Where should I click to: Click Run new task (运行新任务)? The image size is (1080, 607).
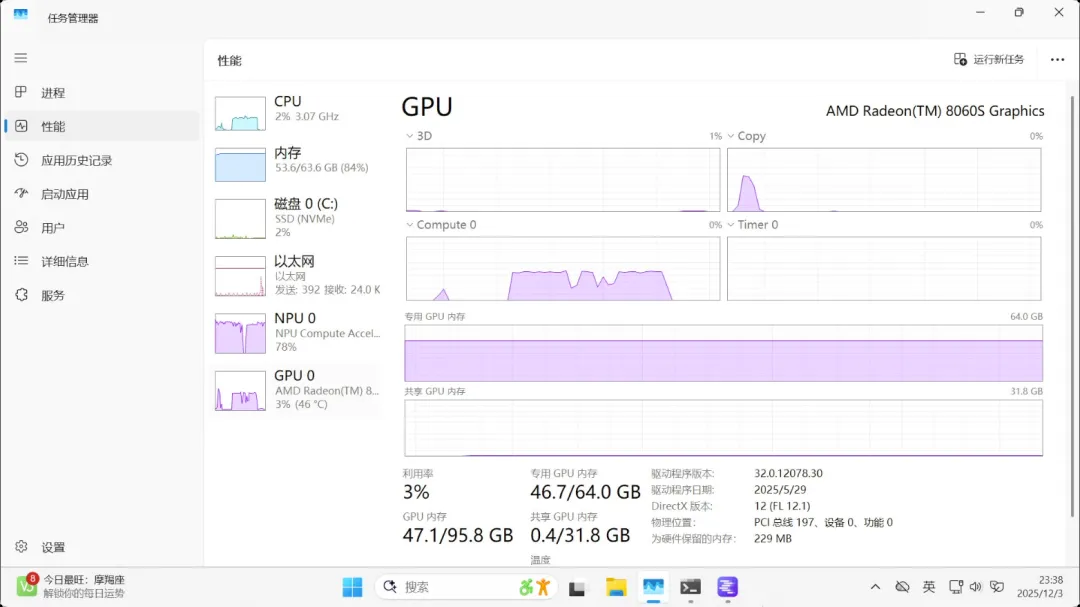click(x=988, y=60)
